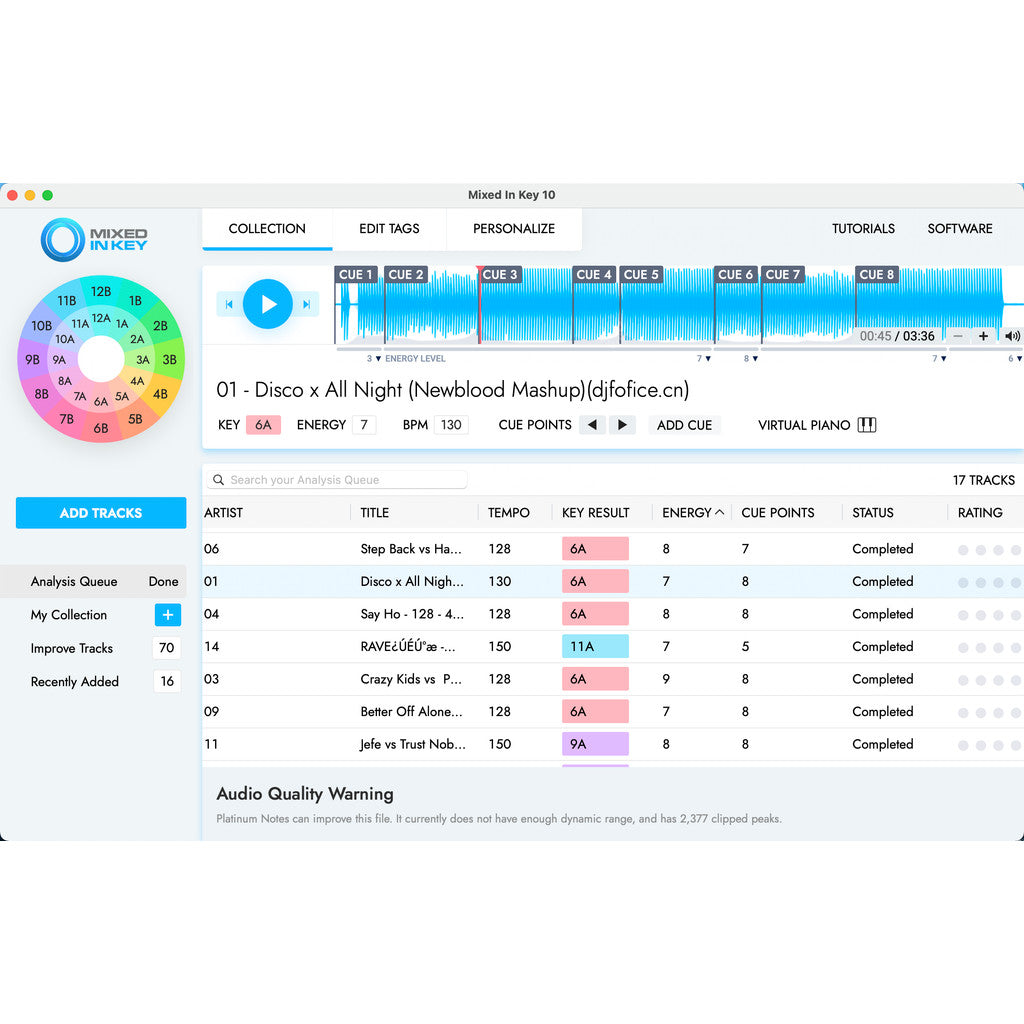Screen dimensions: 1024x1024
Task: Select CUE 8 marker on waveform
Action: [876, 275]
